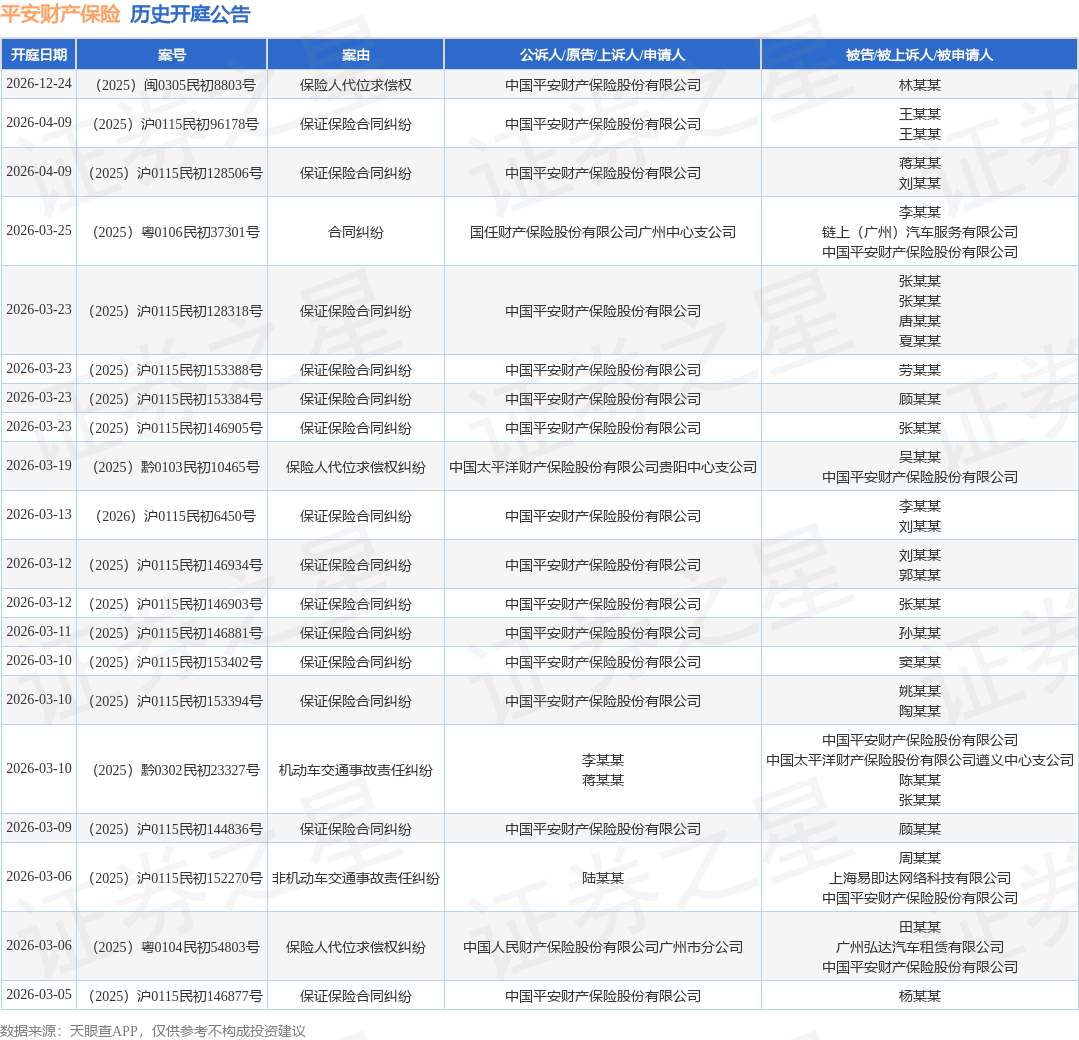The height and width of the screenshot is (1040, 1079).
Task: Click the 公诉人/原告/上诉人/申请人 column header
Action: point(603,54)
